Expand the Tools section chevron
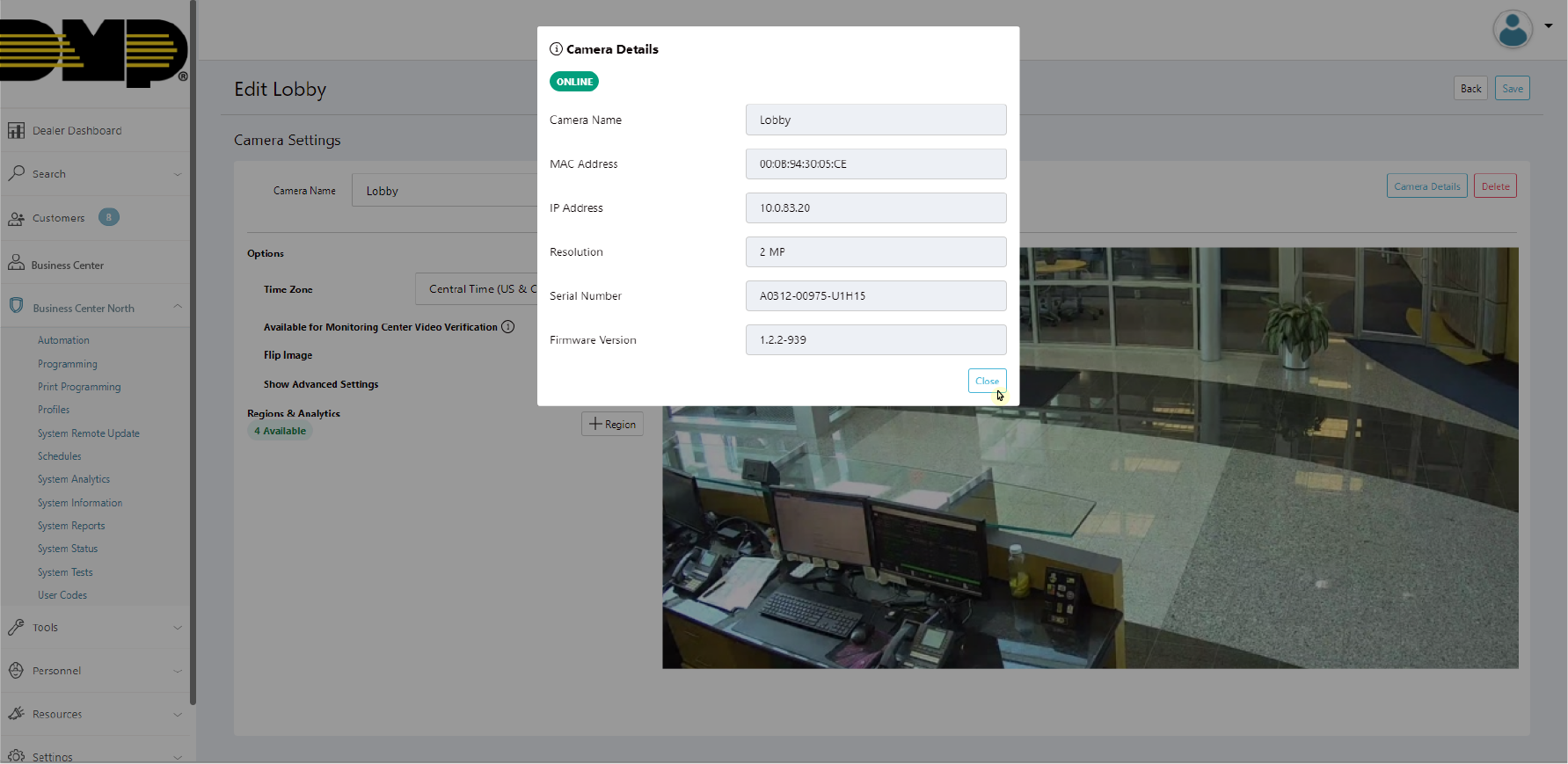The image size is (1568, 764). coord(178,628)
